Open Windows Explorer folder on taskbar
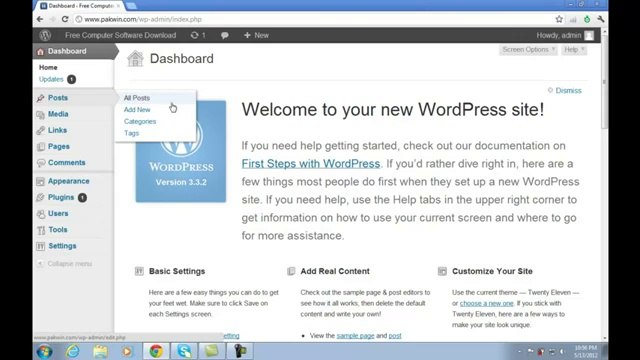Viewport: 640px width, 360px height. click(100, 351)
